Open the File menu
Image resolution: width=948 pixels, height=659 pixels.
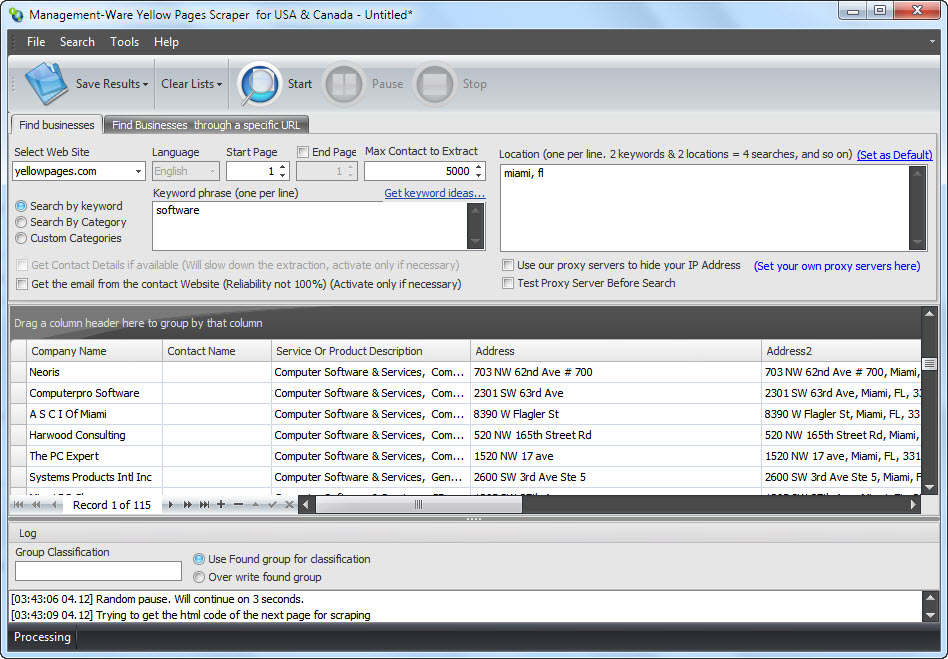point(36,42)
